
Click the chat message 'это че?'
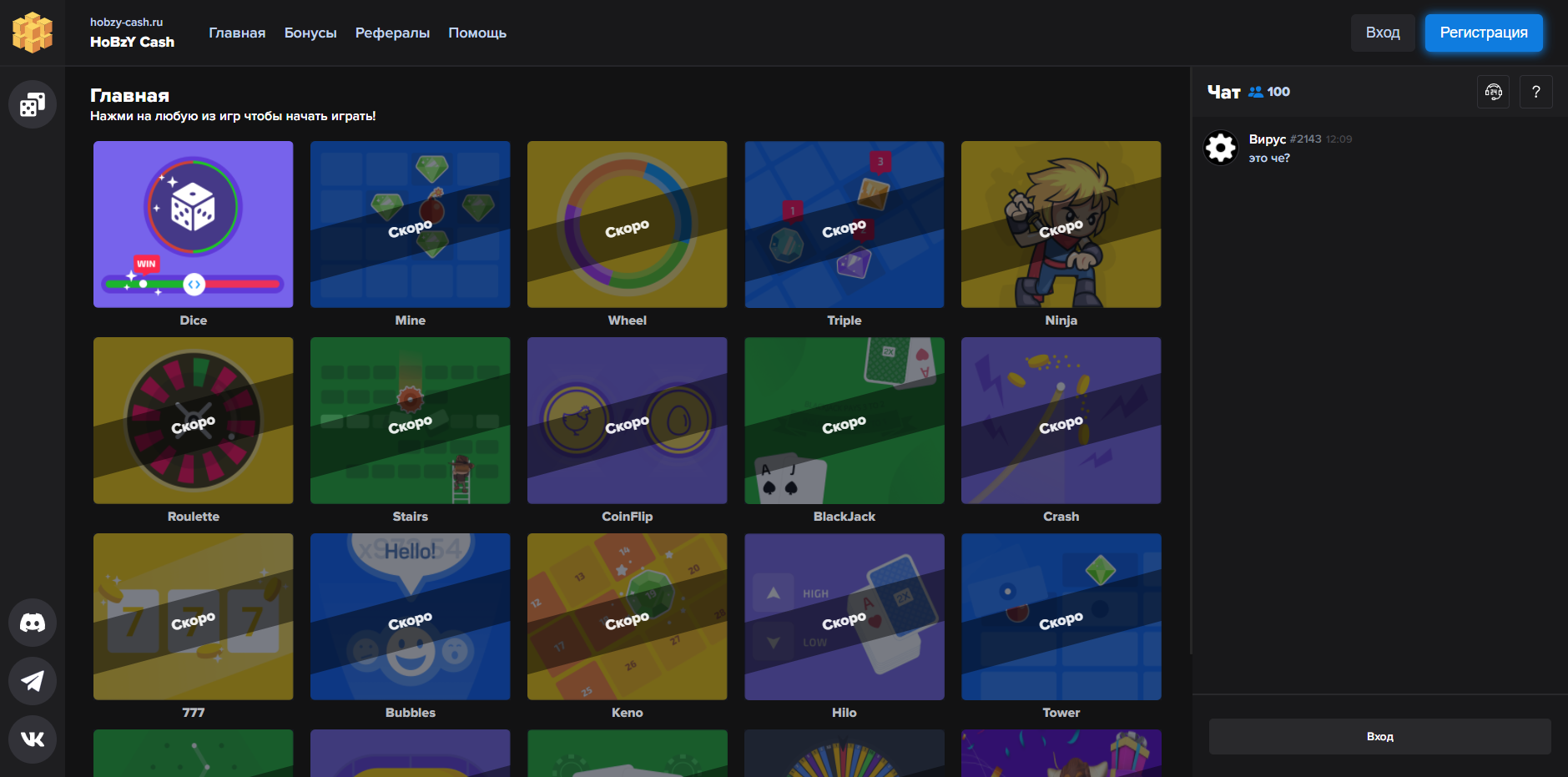pos(1269,158)
